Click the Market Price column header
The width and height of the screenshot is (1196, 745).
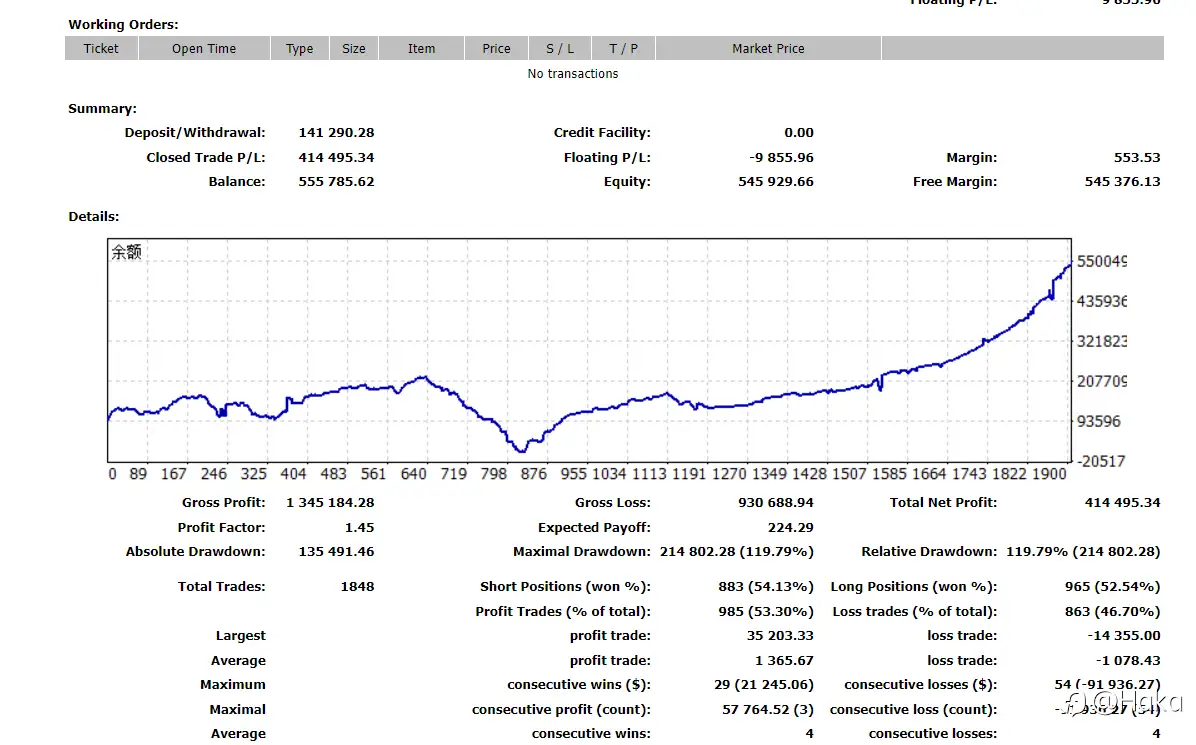[x=768, y=48]
